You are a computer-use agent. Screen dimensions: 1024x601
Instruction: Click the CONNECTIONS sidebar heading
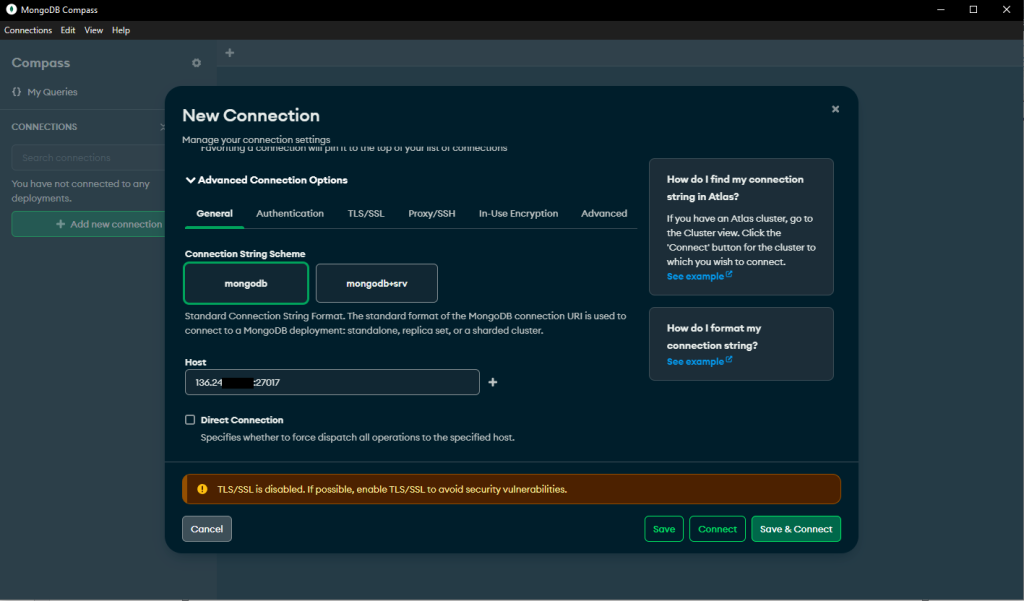[44, 127]
